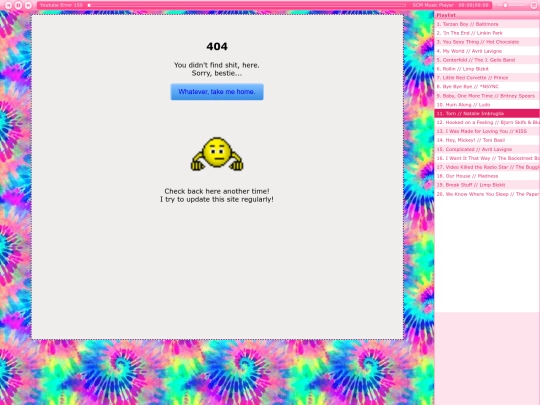This screenshot has width=540, height=405.
Task: Select highlighted 'Torn // Natalie Imbruglia' track
Action: tap(487, 113)
